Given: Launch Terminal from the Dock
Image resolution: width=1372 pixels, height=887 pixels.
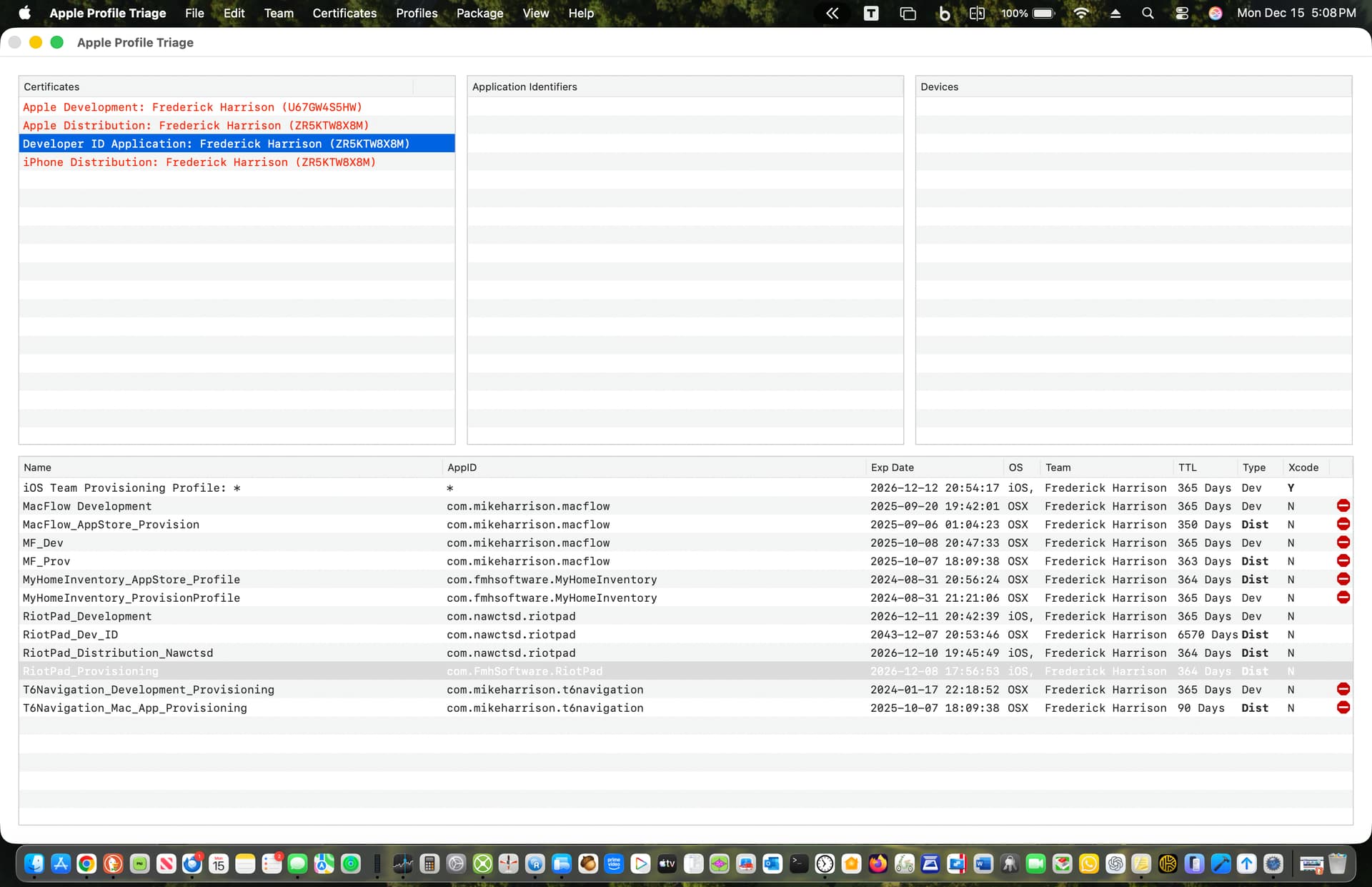Looking at the screenshot, I should click(x=799, y=864).
